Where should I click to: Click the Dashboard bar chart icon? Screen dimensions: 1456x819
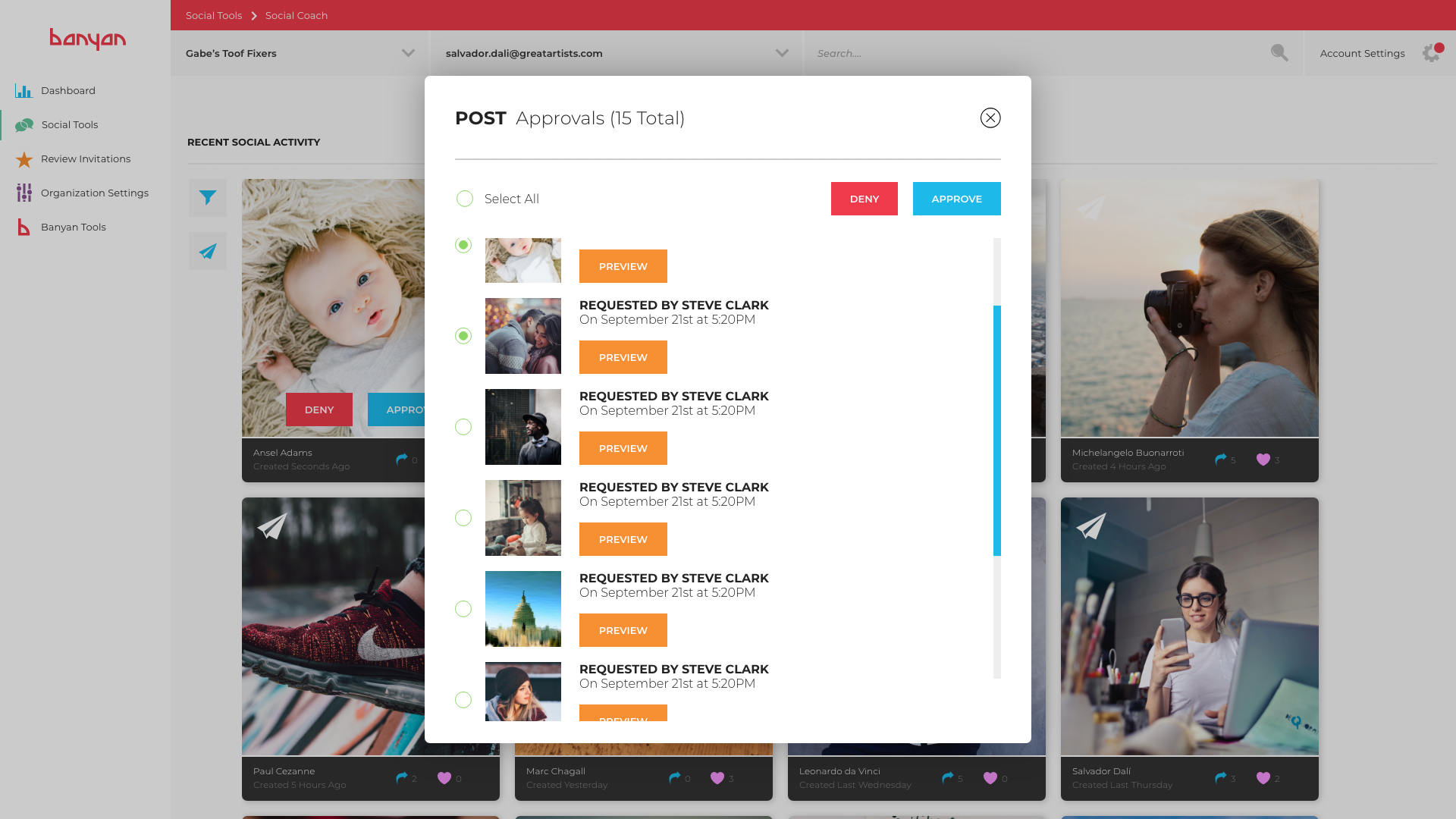24,91
